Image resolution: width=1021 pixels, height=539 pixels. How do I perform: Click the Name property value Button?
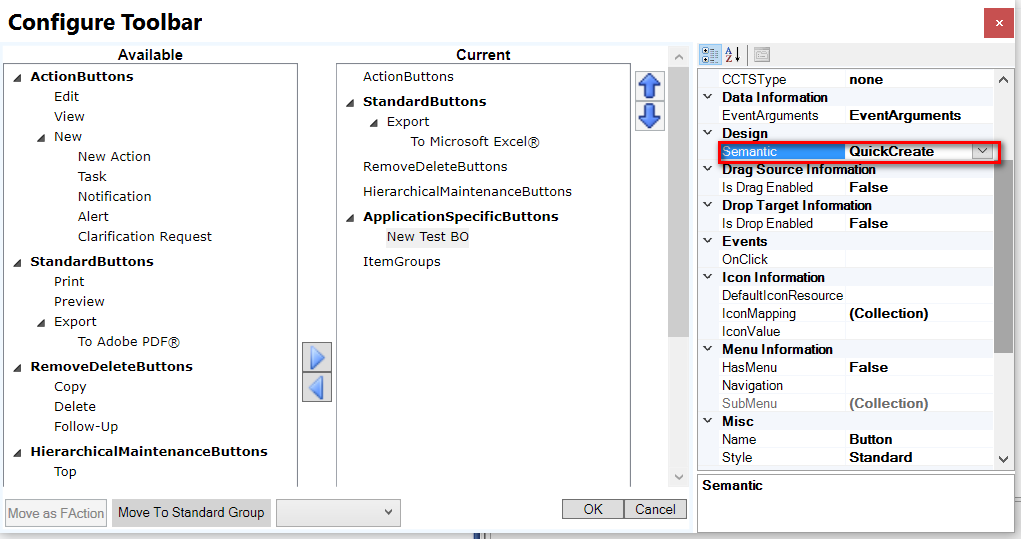919,439
